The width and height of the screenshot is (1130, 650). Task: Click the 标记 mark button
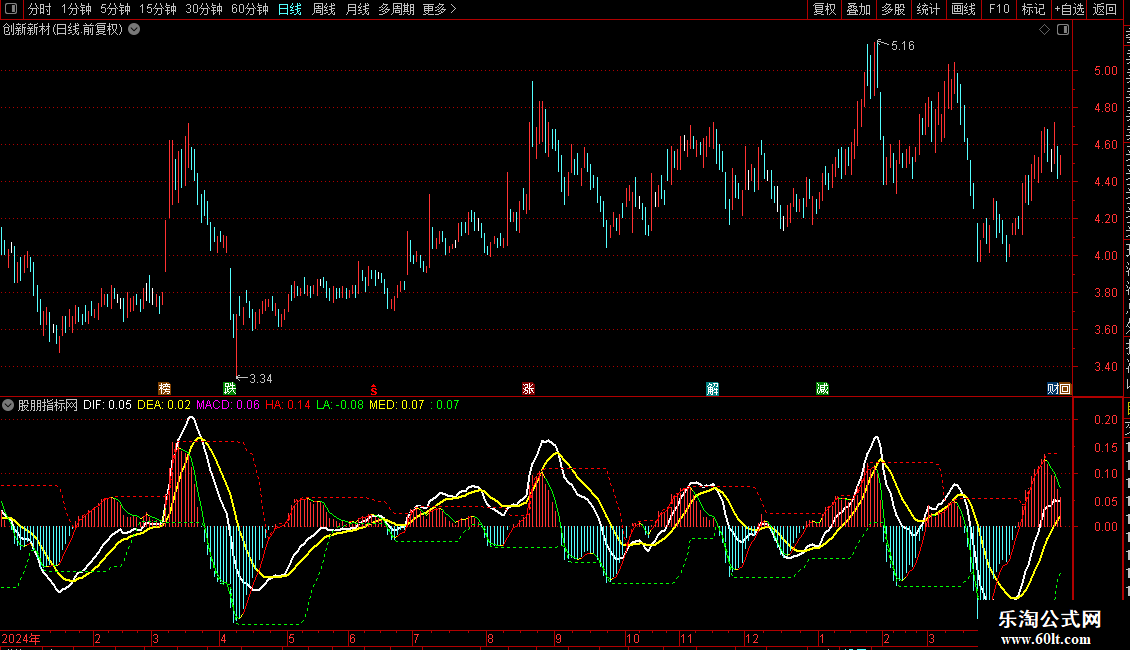pos(1033,9)
